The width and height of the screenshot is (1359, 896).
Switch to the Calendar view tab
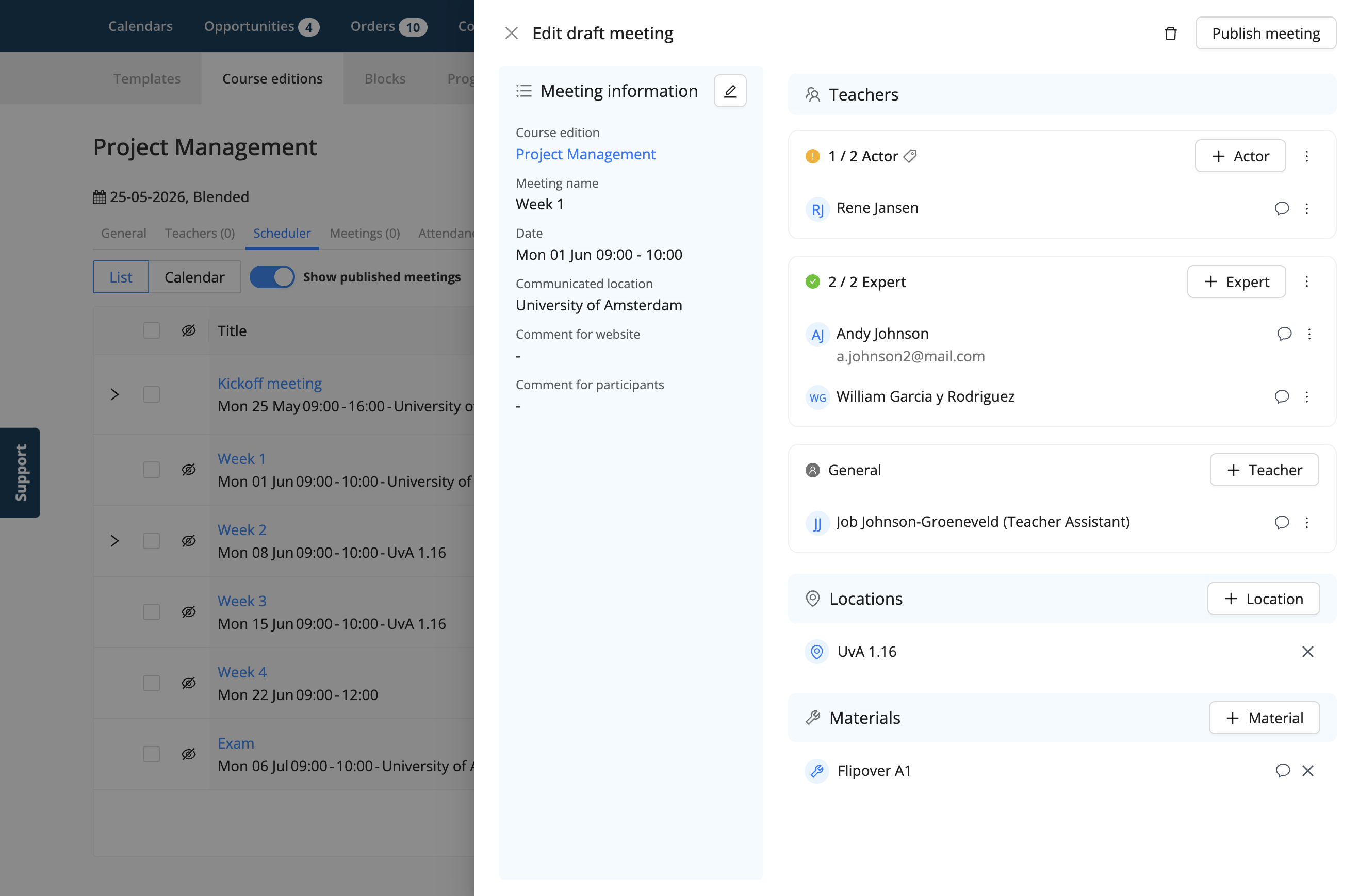(194, 277)
